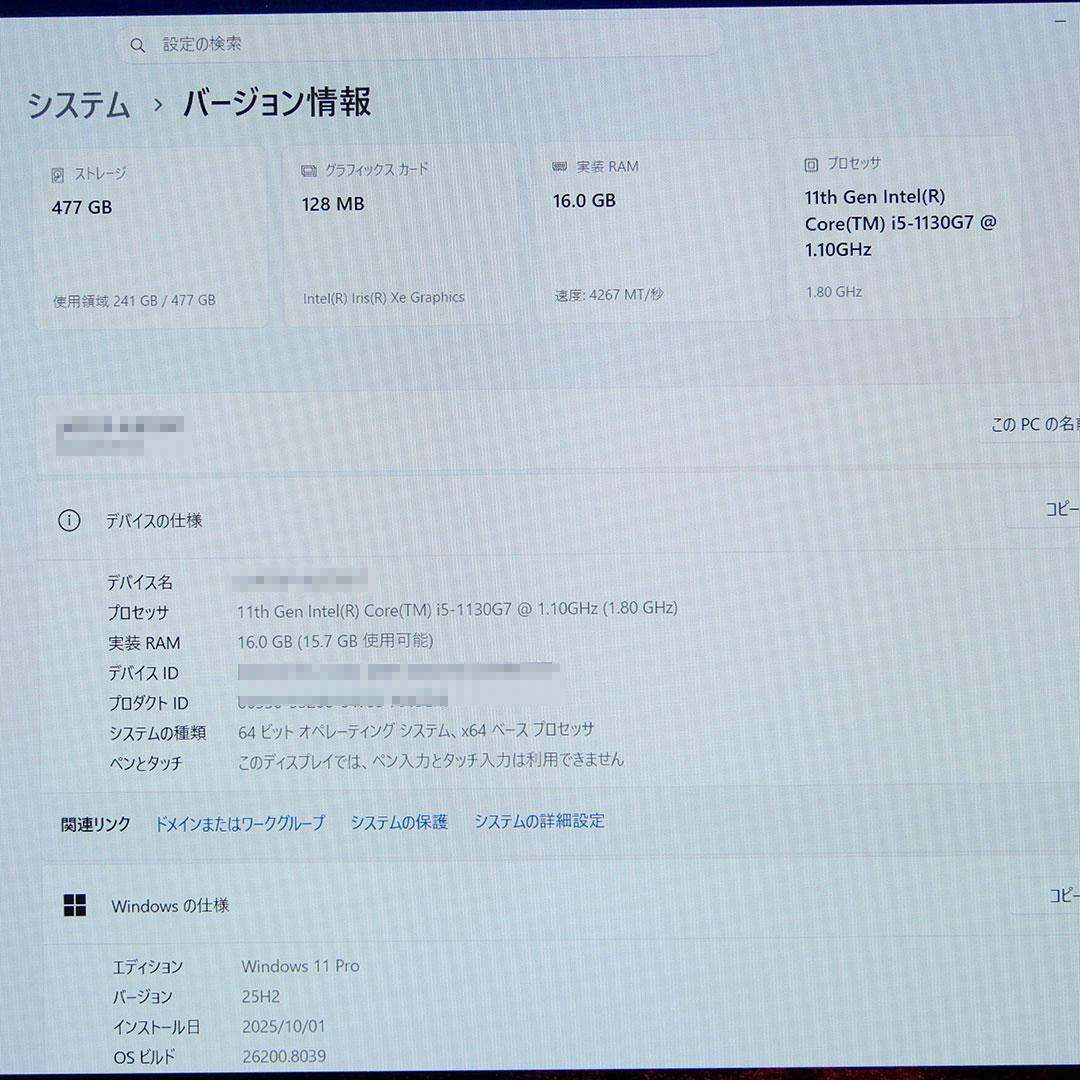The width and height of the screenshot is (1080, 1080).
Task: Open システムの保護 link
Action: 399,822
